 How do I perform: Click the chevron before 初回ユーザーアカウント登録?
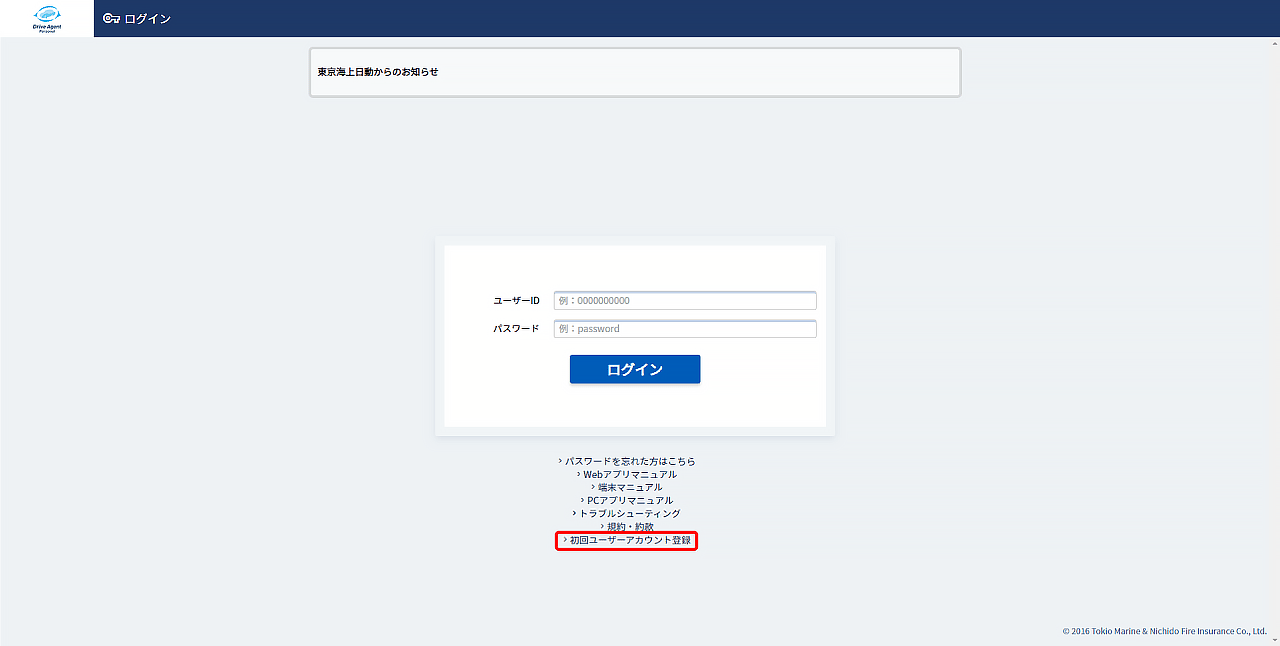(x=565, y=541)
